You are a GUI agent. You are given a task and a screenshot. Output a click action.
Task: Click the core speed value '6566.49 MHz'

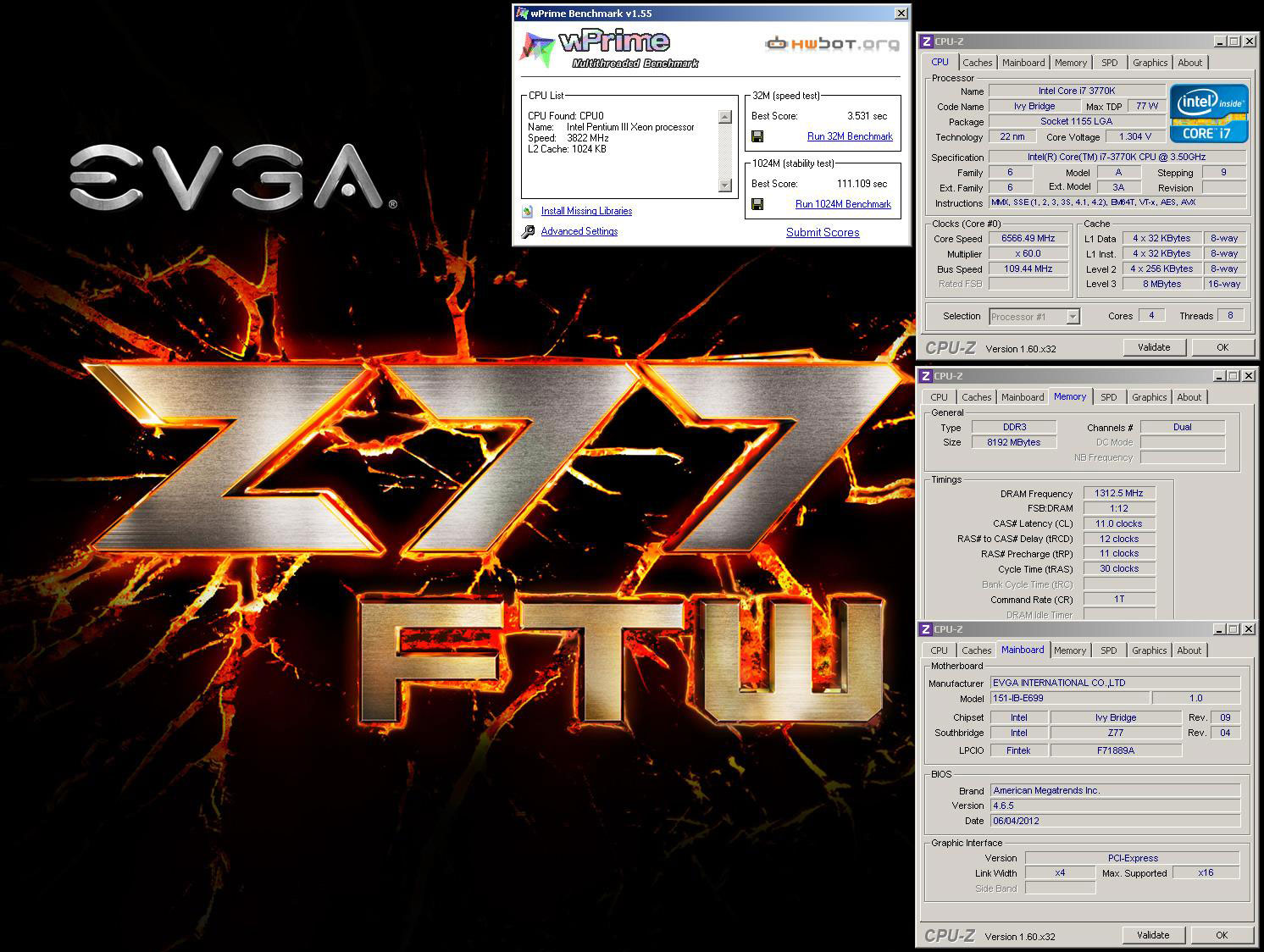pyautogui.click(x=1028, y=238)
